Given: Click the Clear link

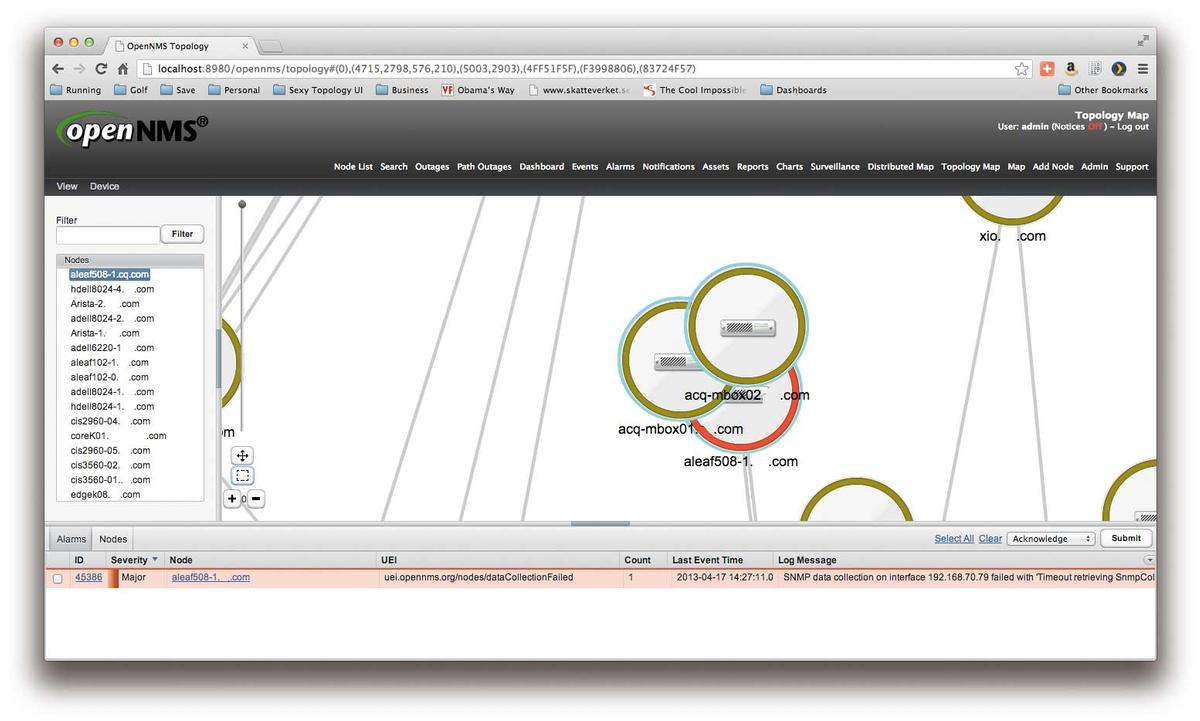Looking at the screenshot, I should [x=990, y=538].
